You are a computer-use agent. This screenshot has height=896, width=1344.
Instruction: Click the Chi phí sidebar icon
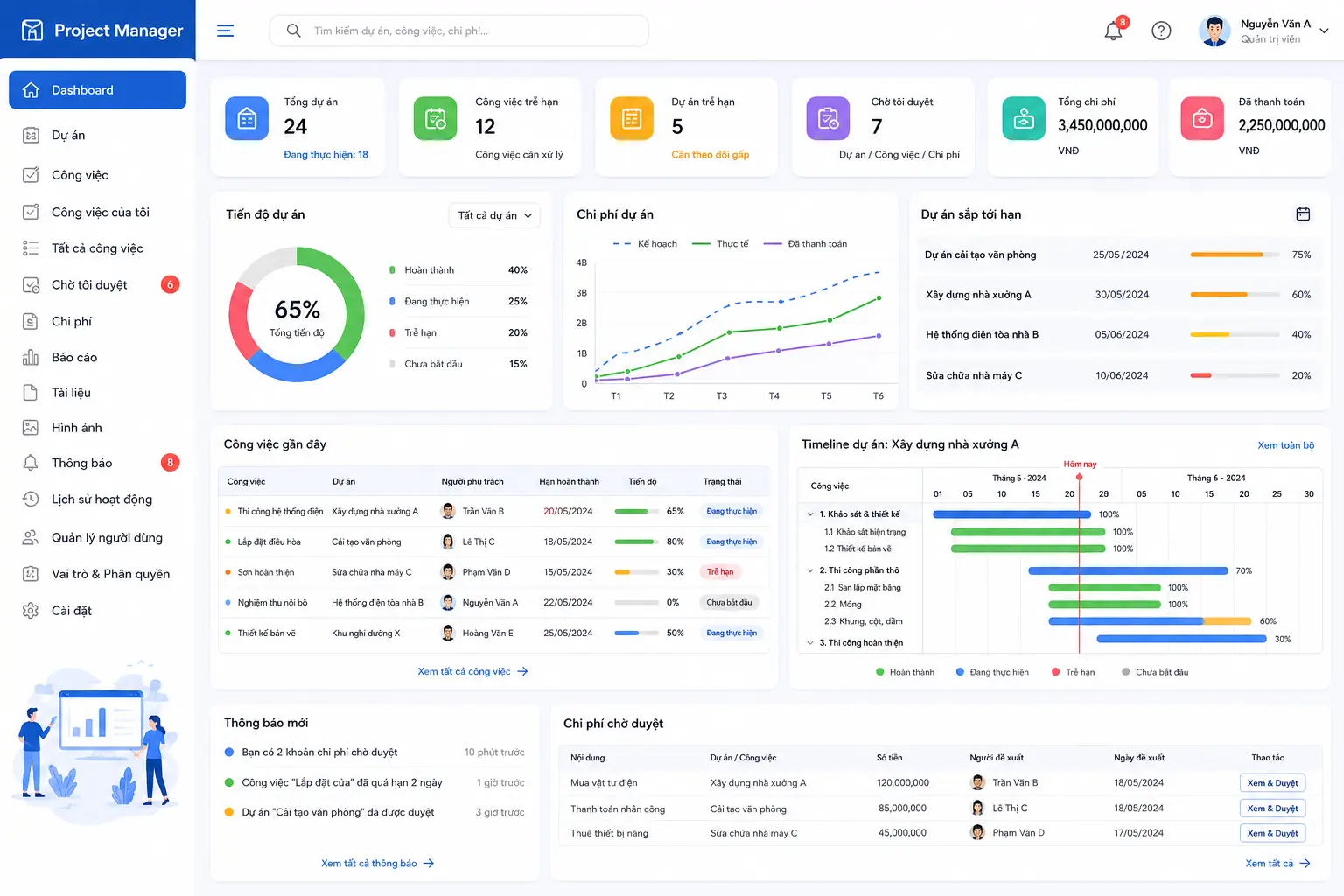pyautogui.click(x=31, y=321)
